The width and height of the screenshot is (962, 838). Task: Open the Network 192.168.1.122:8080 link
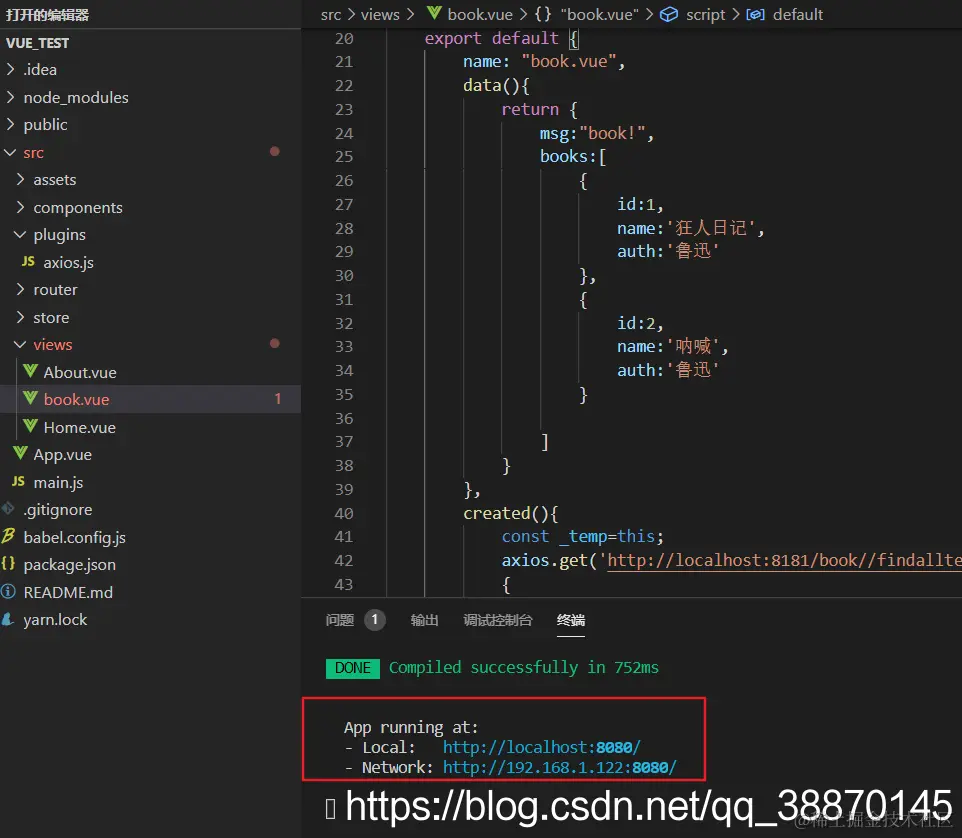click(560, 767)
